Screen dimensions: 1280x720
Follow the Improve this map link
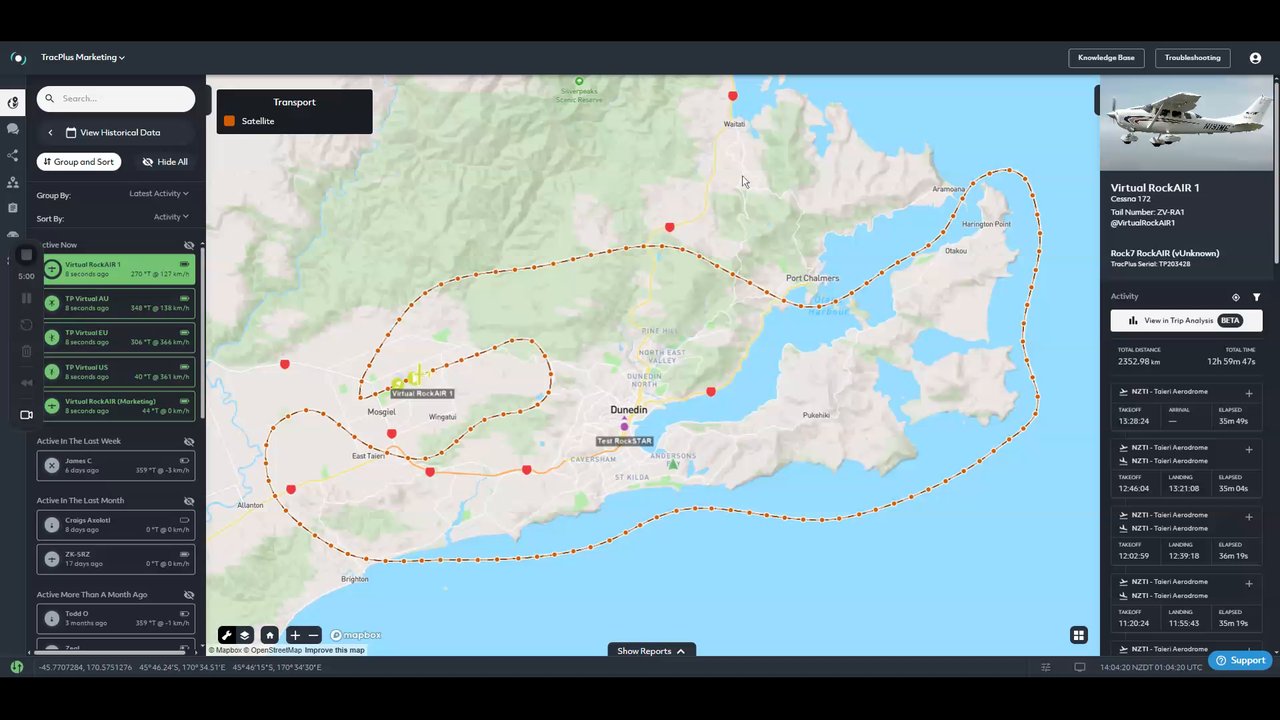point(335,651)
